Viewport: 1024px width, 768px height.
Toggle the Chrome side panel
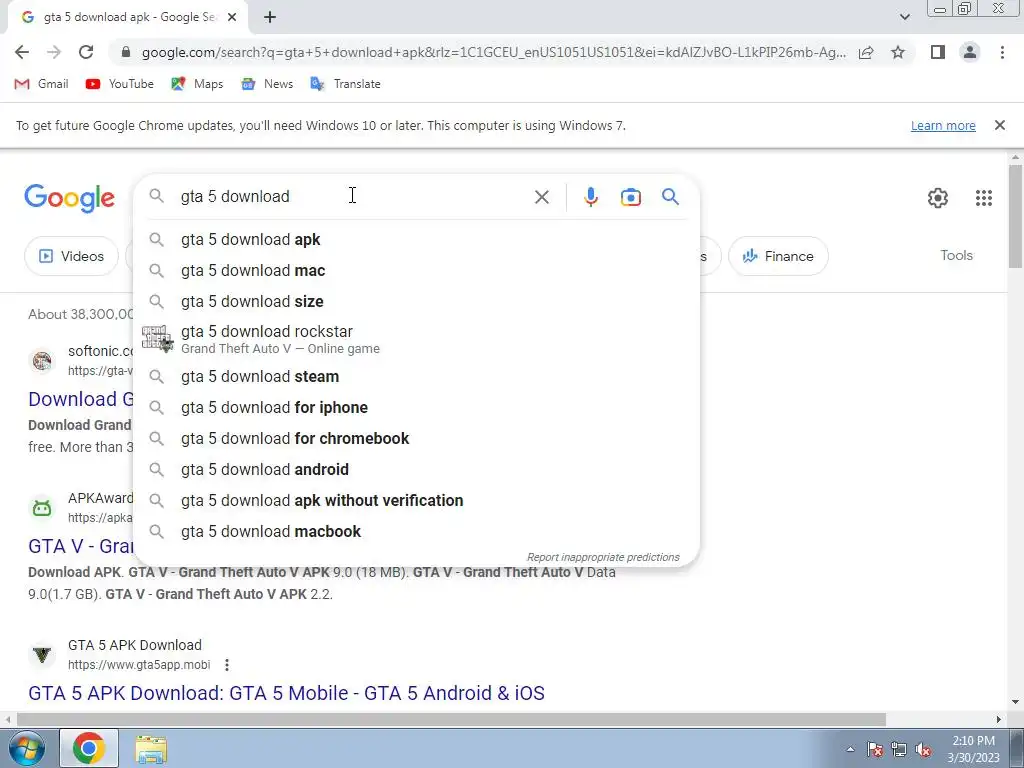(x=938, y=52)
